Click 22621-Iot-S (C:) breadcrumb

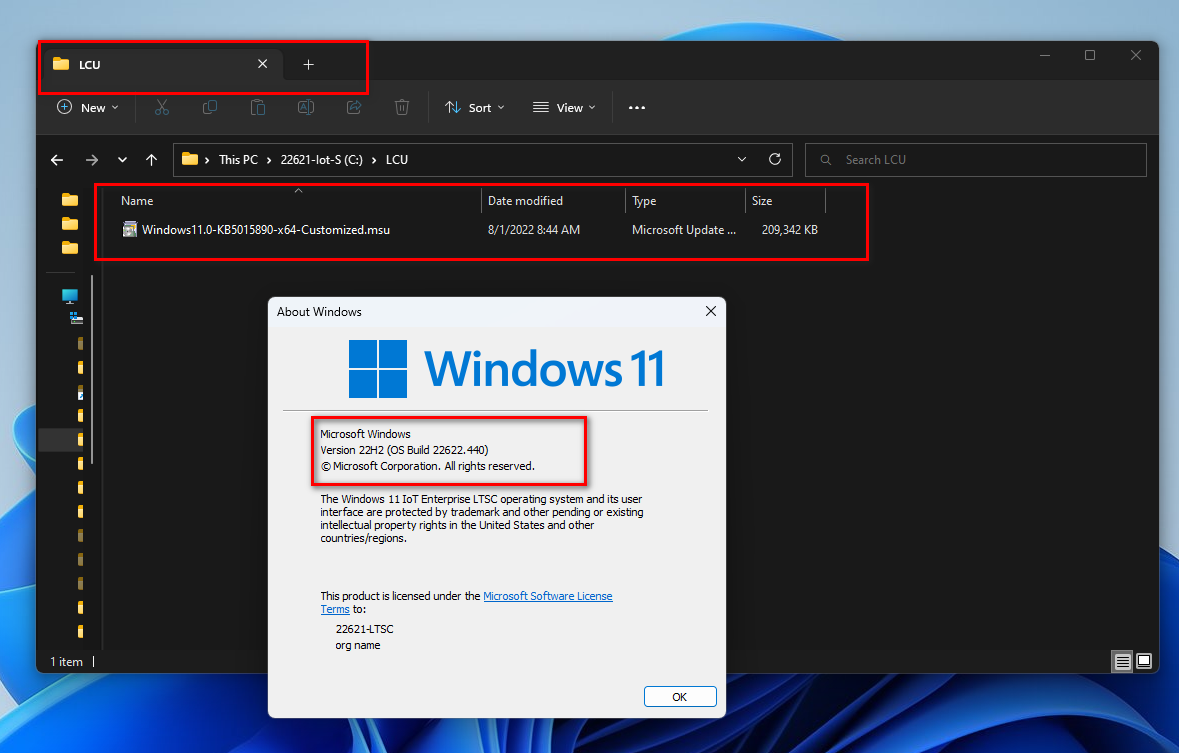tap(322, 159)
